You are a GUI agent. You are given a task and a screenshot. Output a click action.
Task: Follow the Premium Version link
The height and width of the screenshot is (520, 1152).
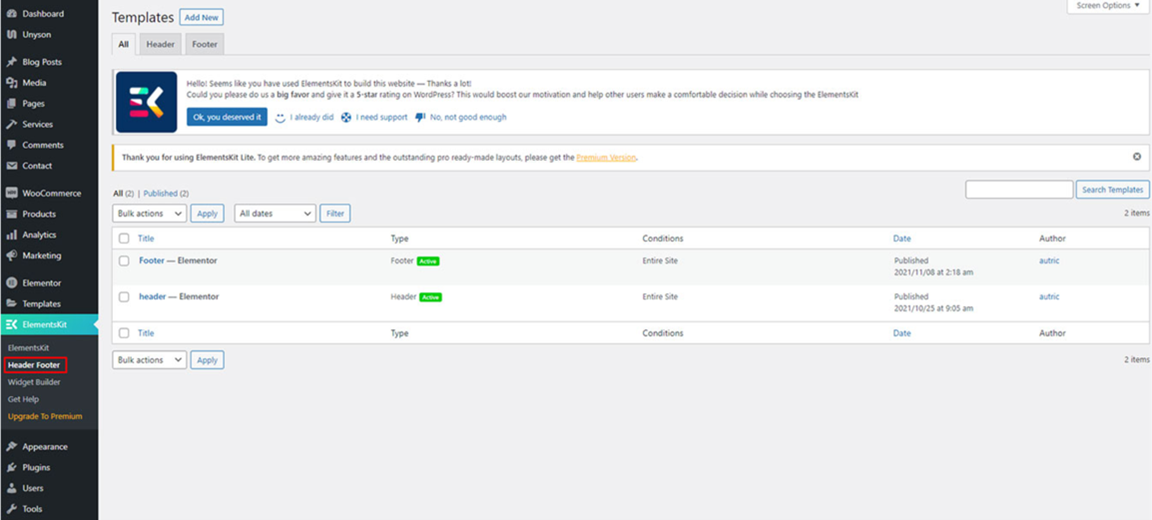click(606, 157)
